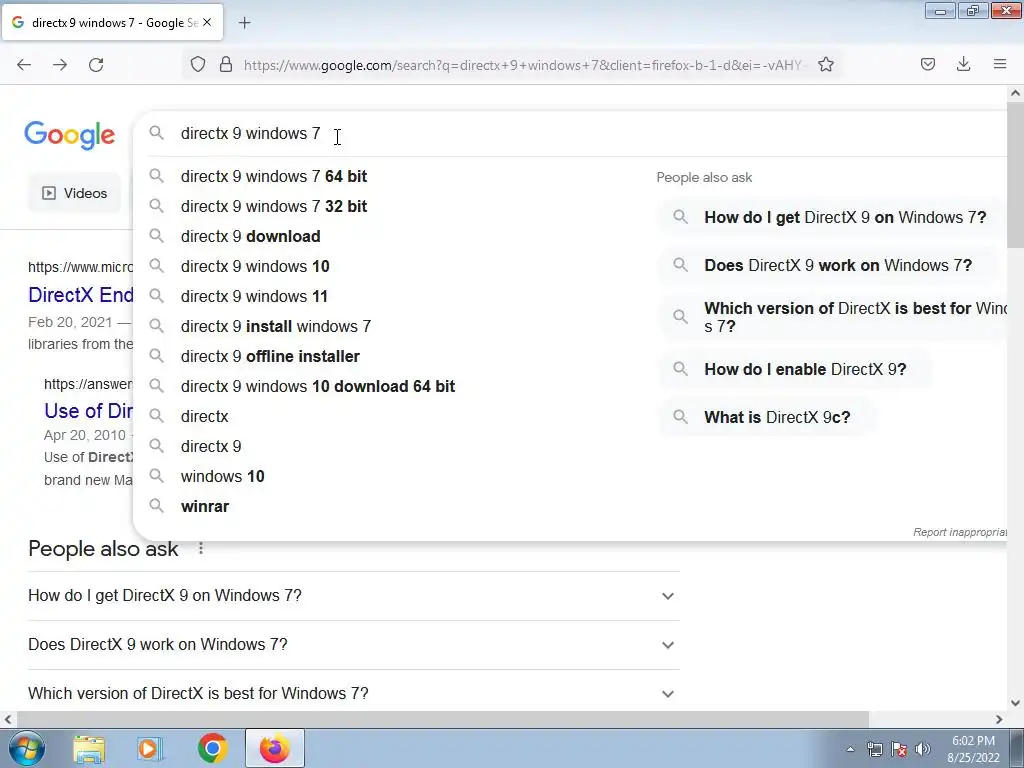Open the volume speaker tray icon
1024x768 pixels.
(923, 749)
